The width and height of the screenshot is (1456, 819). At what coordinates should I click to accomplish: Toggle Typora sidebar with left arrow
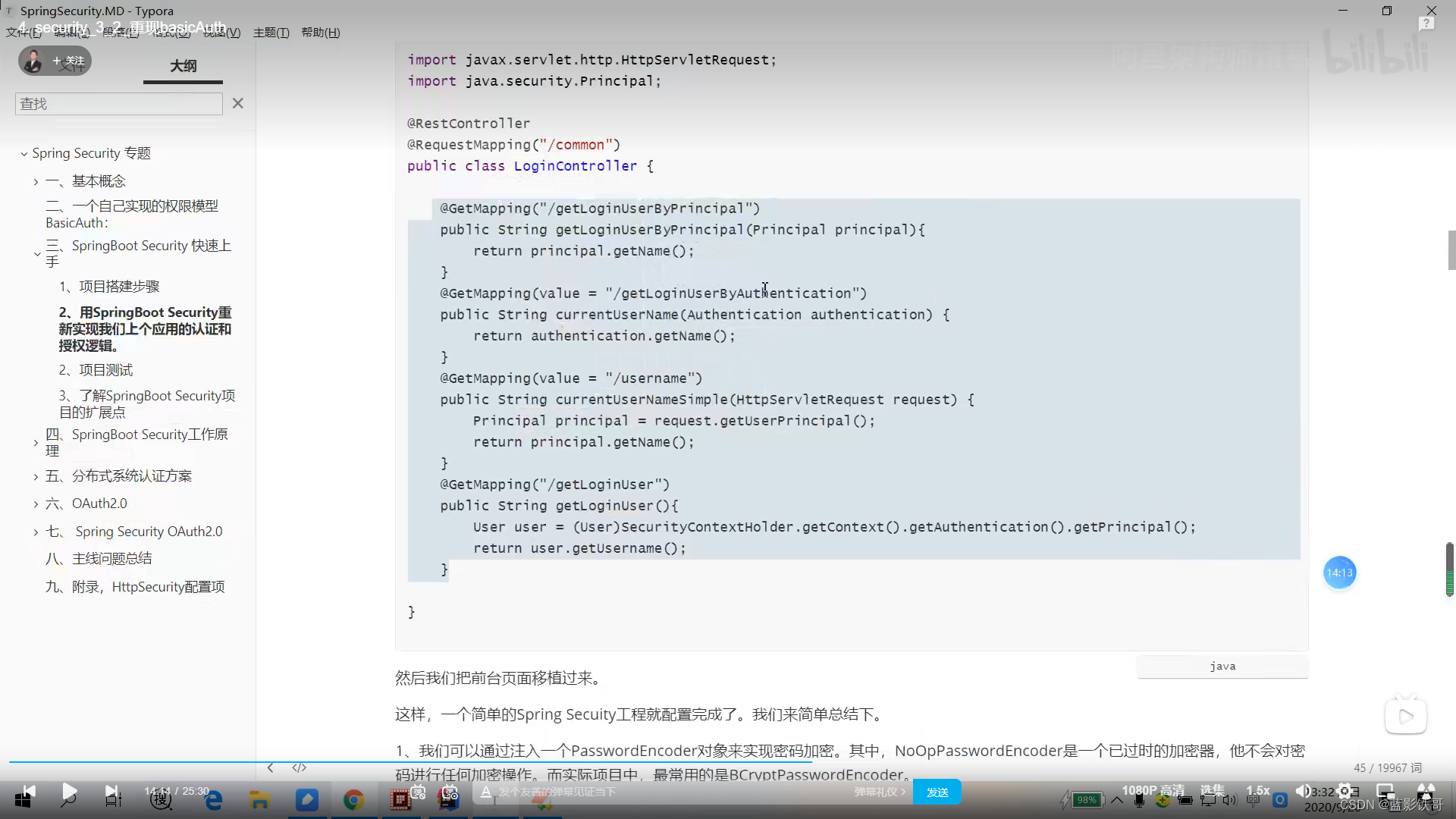(271, 768)
